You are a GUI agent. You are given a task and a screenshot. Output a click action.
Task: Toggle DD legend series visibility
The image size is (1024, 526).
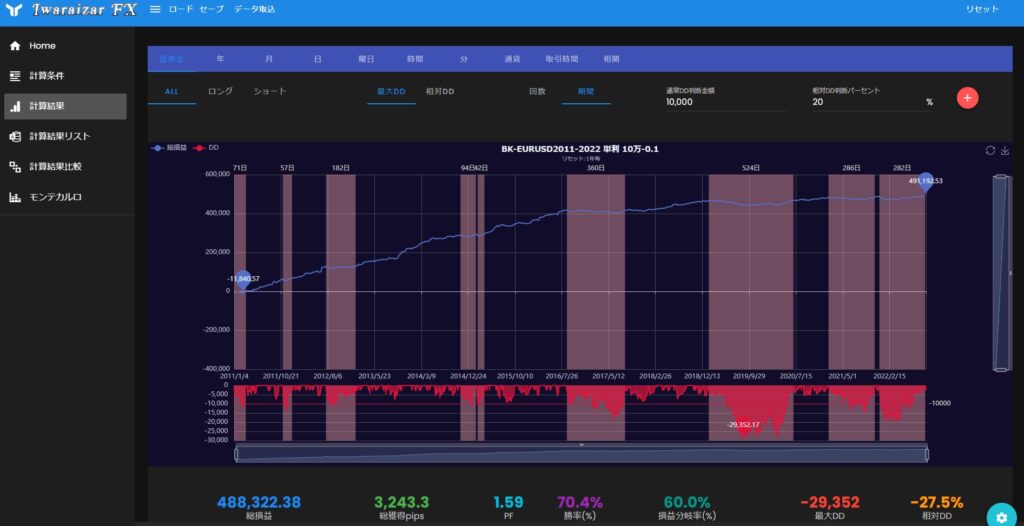click(x=205, y=148)
